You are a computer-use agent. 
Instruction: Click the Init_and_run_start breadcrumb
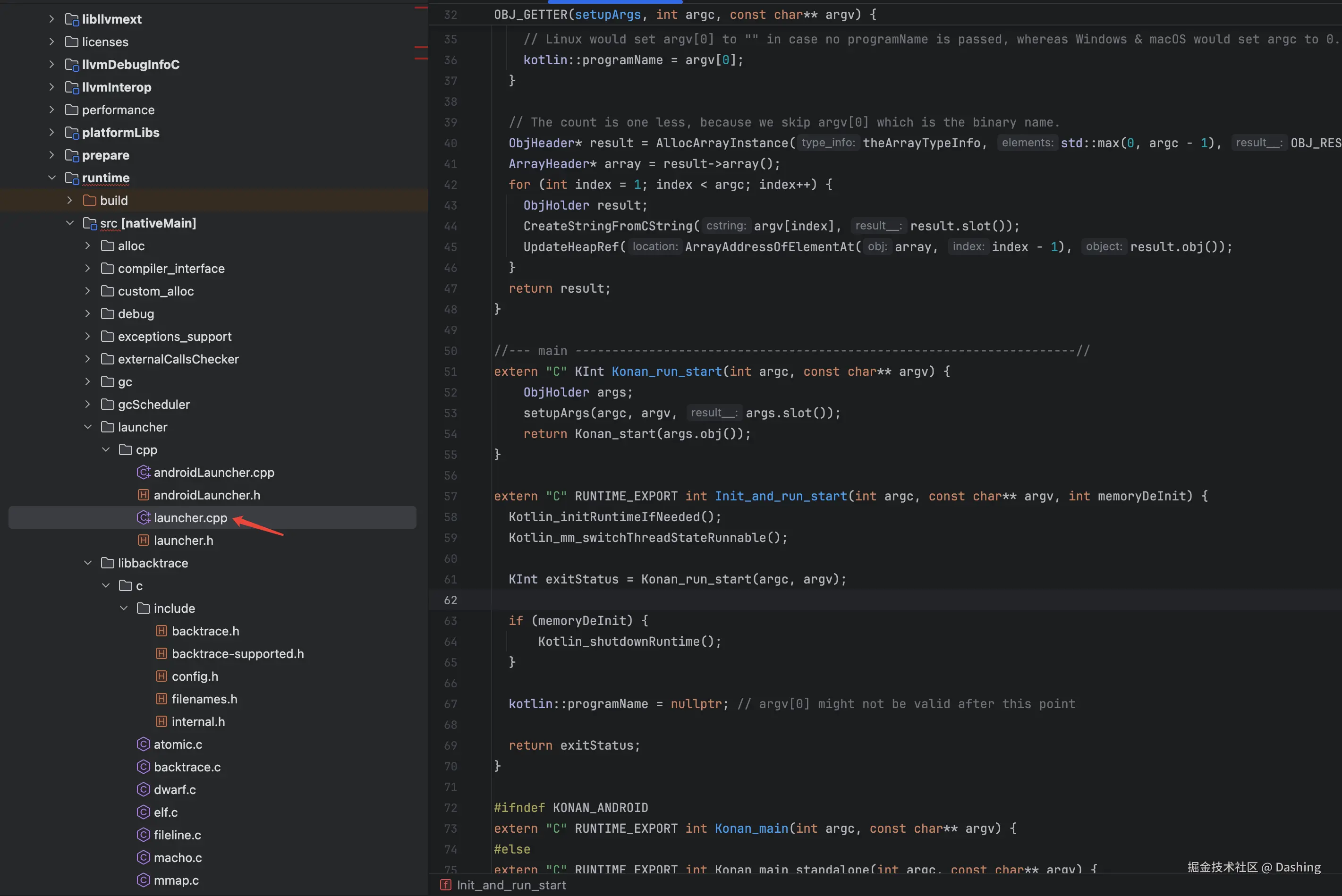click(511, 885)
